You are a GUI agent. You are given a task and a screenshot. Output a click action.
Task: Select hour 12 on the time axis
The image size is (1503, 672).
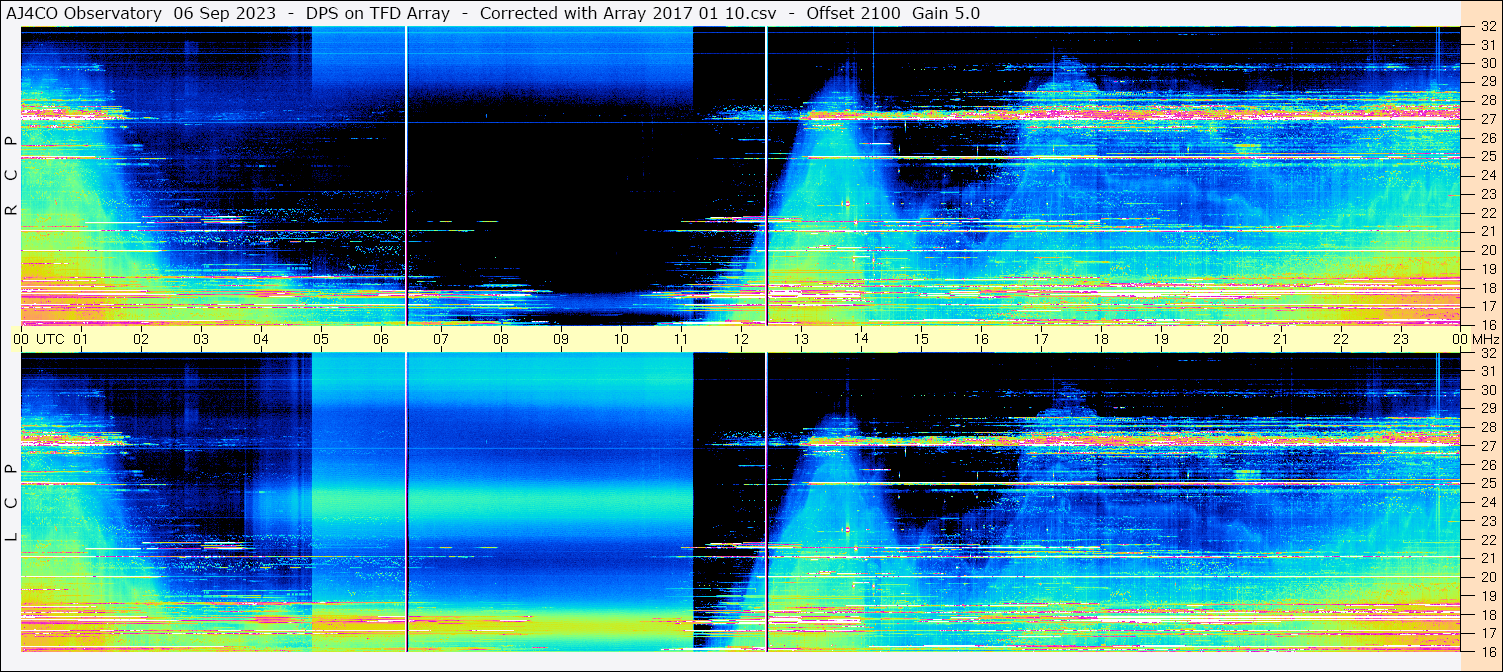point(741,340)
